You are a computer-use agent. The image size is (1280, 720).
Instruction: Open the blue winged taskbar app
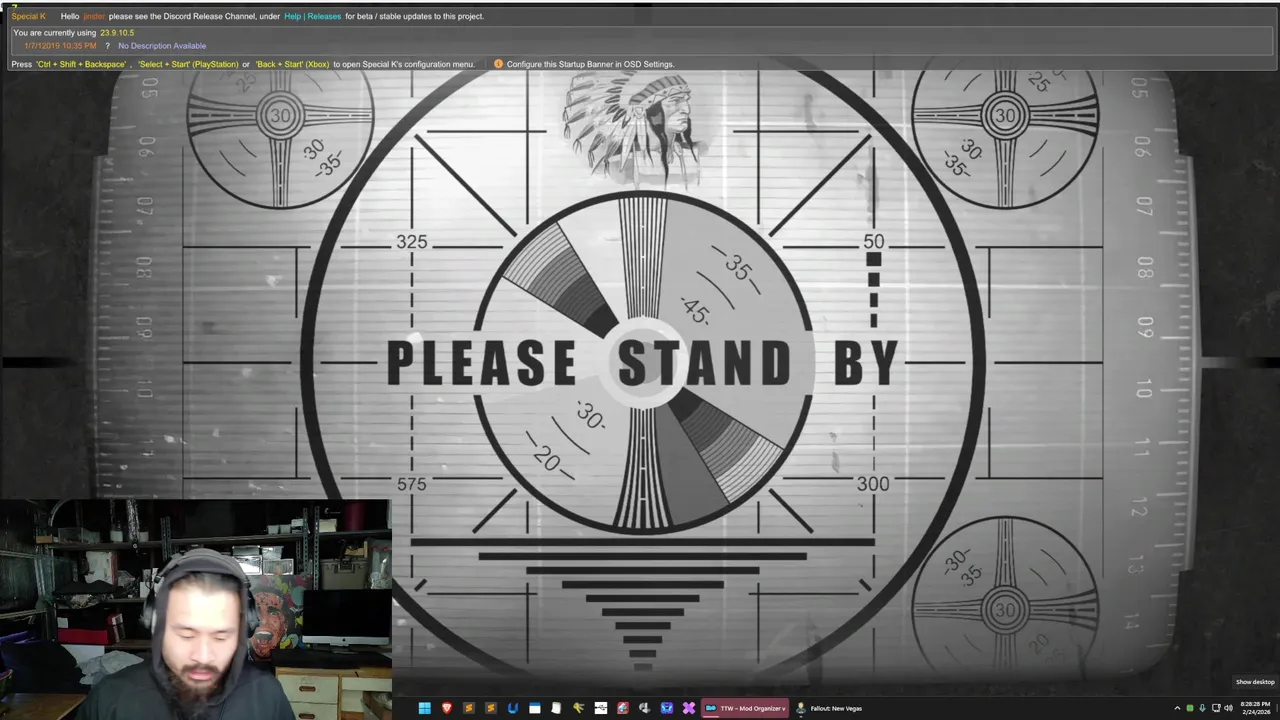[667, 708]
